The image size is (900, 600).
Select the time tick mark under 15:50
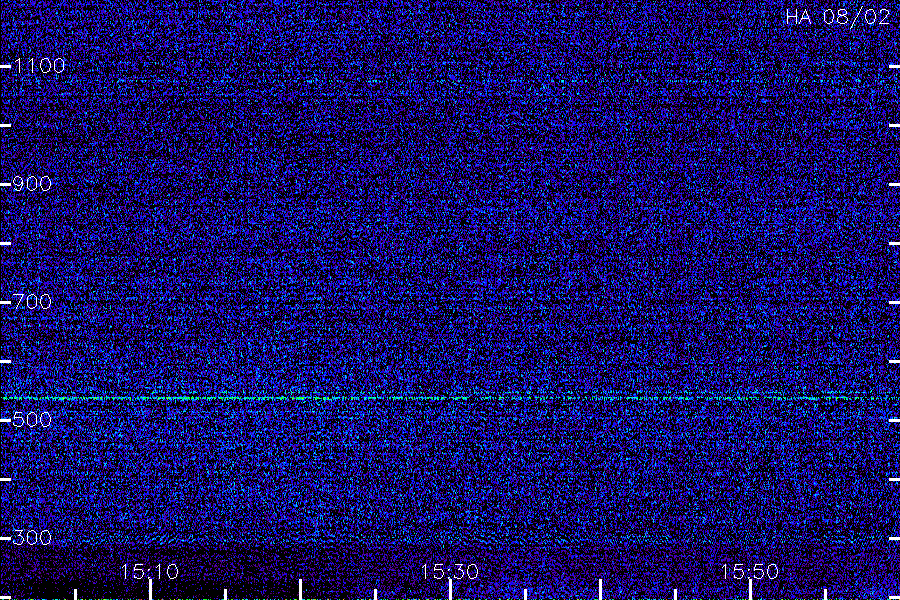tap(750, 590)
